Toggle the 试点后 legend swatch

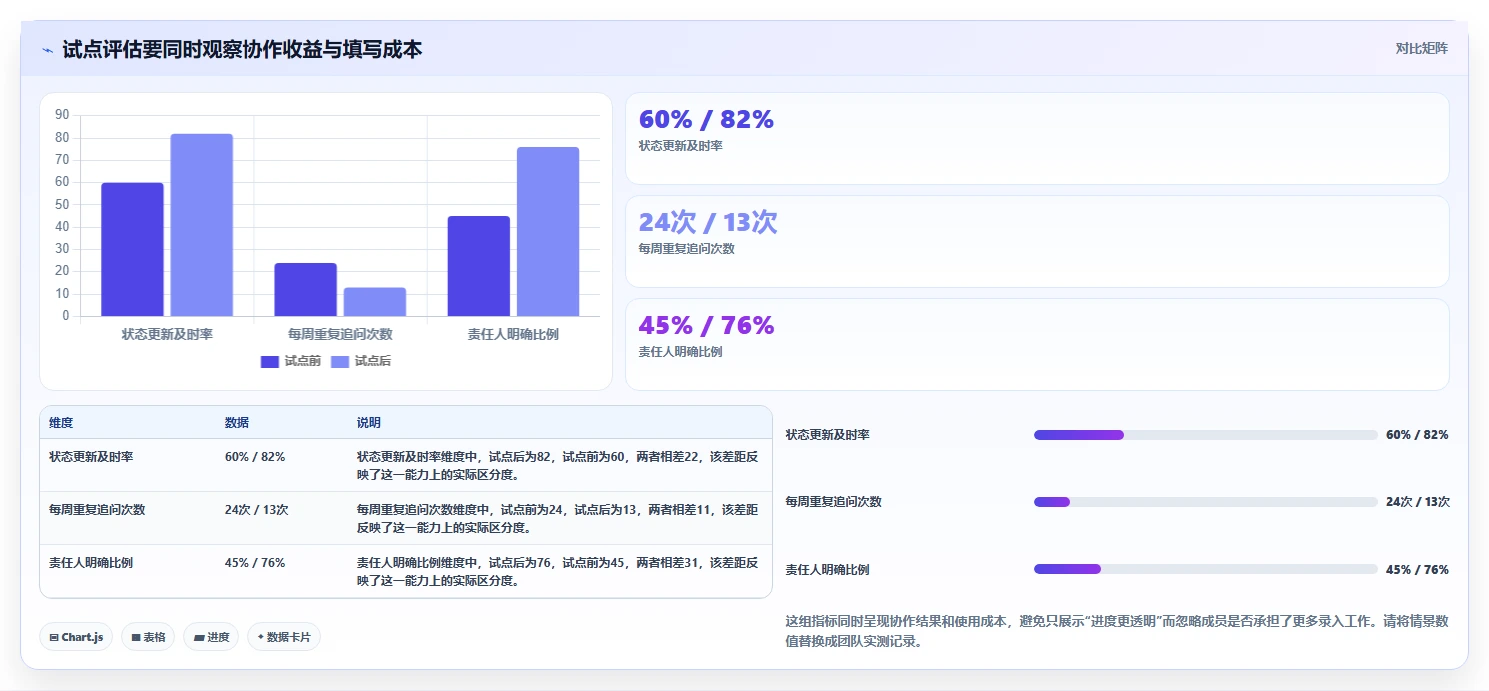pos(340,362)
